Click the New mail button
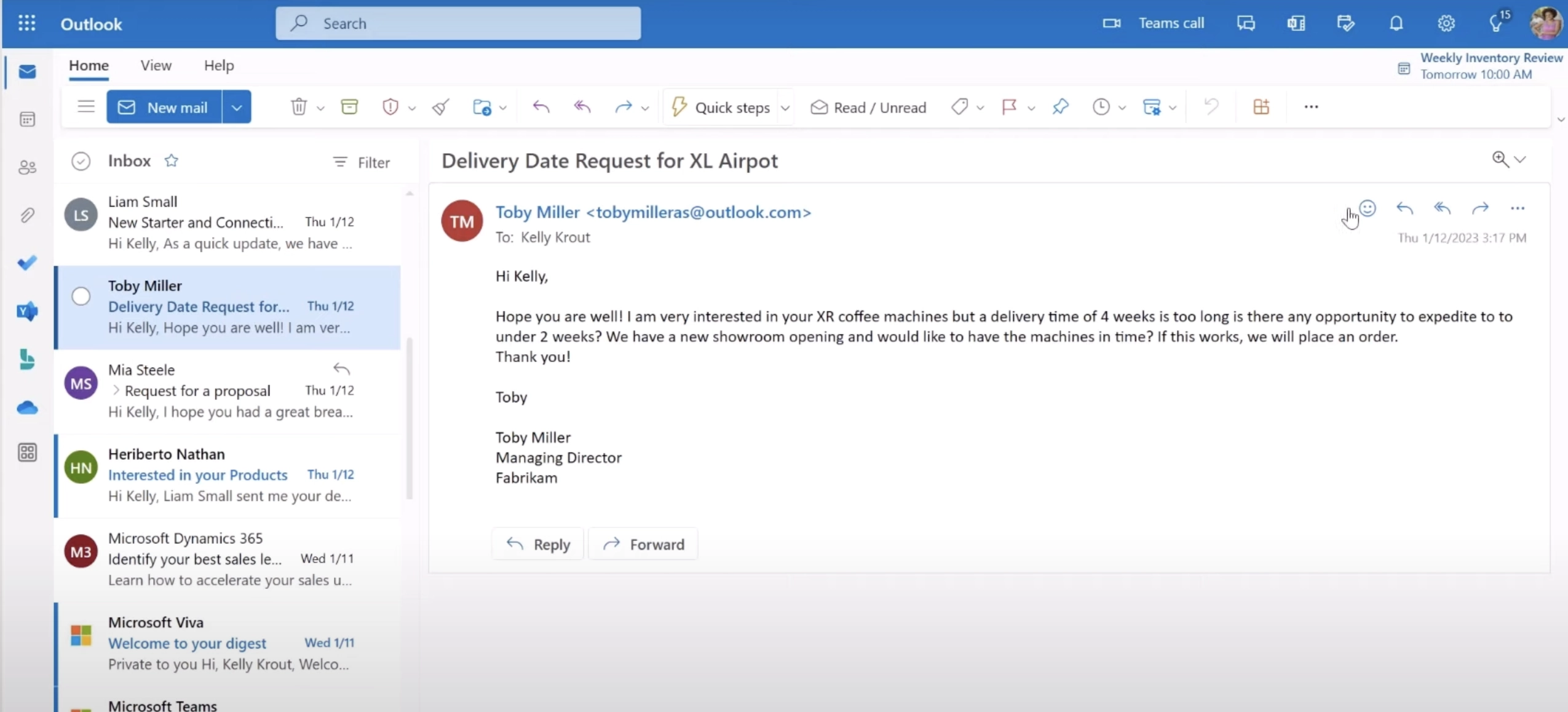The width and height of the screenshot is (1568, 712). (164, 107)
